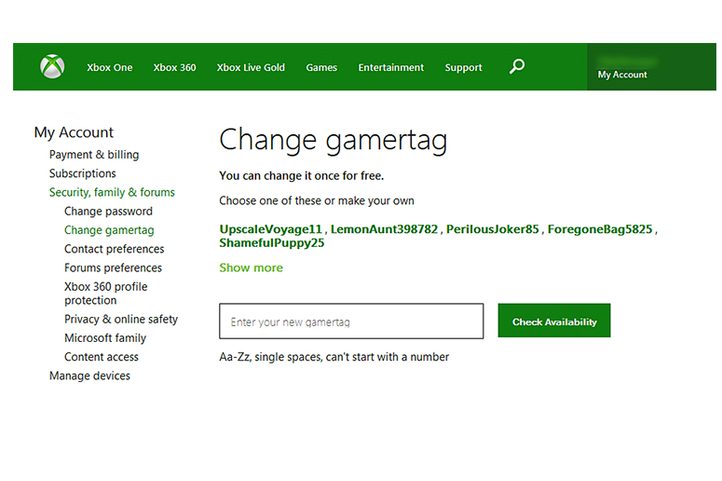Click the gamertag rules hint text
Viewport: 722px width, 481px height.
coord(334,357)
